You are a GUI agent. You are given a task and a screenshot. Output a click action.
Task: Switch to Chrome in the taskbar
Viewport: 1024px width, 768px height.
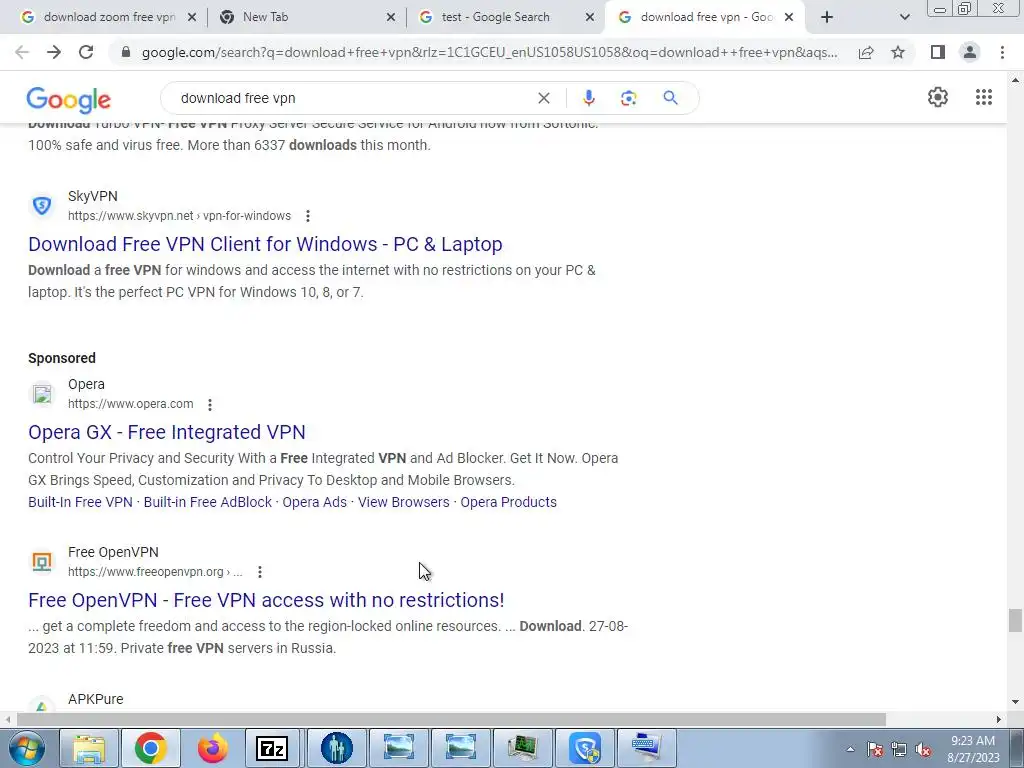point(151,748)
